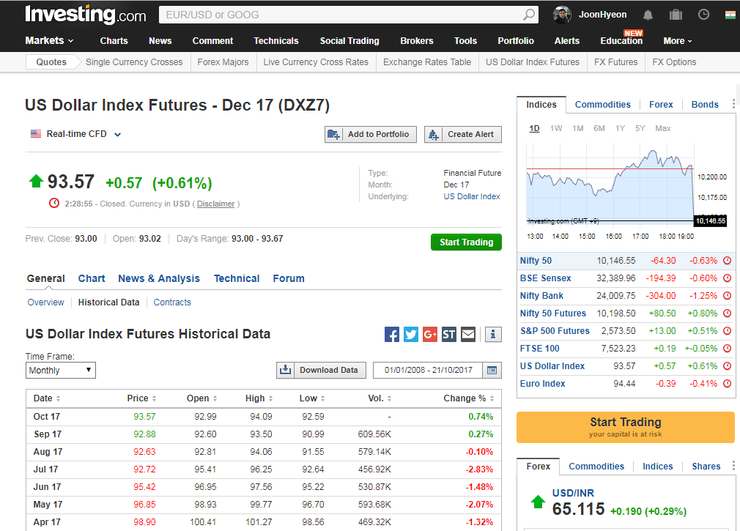The width and height of the screenshot is (740, 531).
Task: Select Commodities tab in top widget
Action: 602,104
